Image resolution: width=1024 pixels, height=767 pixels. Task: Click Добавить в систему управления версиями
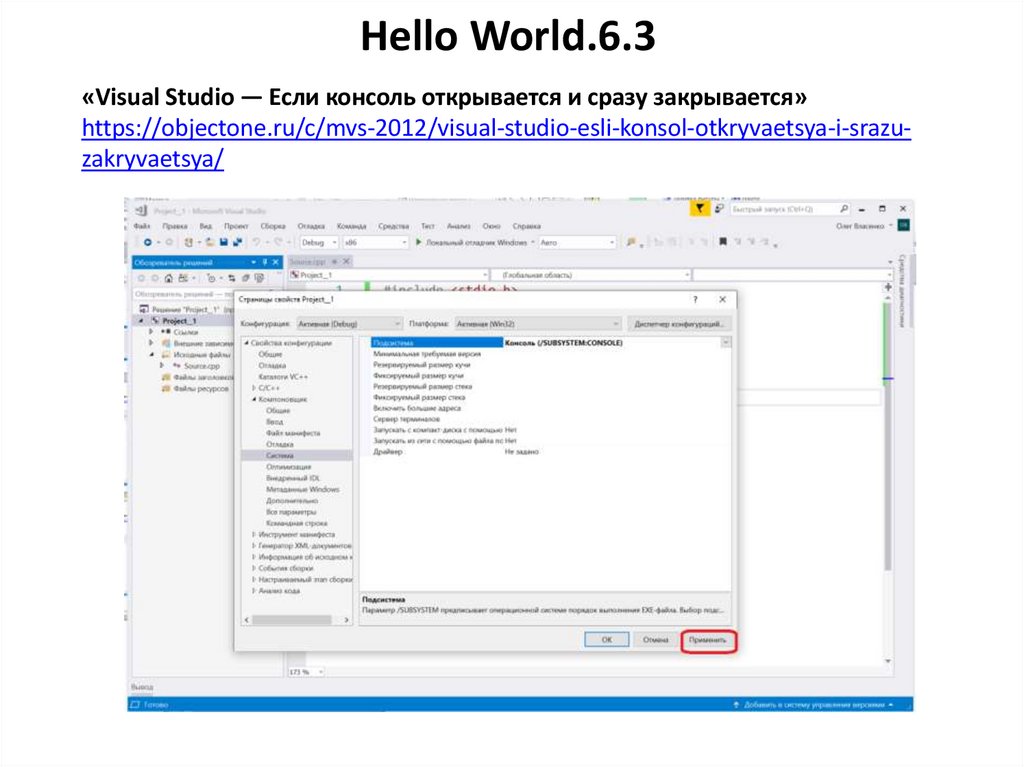[x=813, y=705]
